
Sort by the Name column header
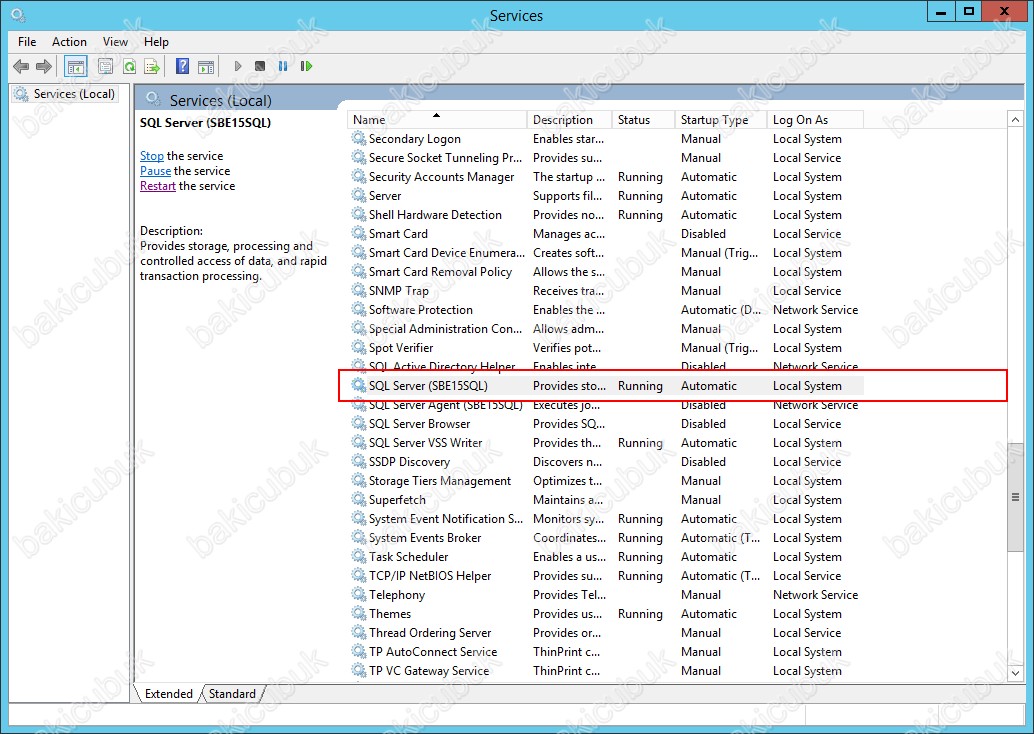pos(437,119)
